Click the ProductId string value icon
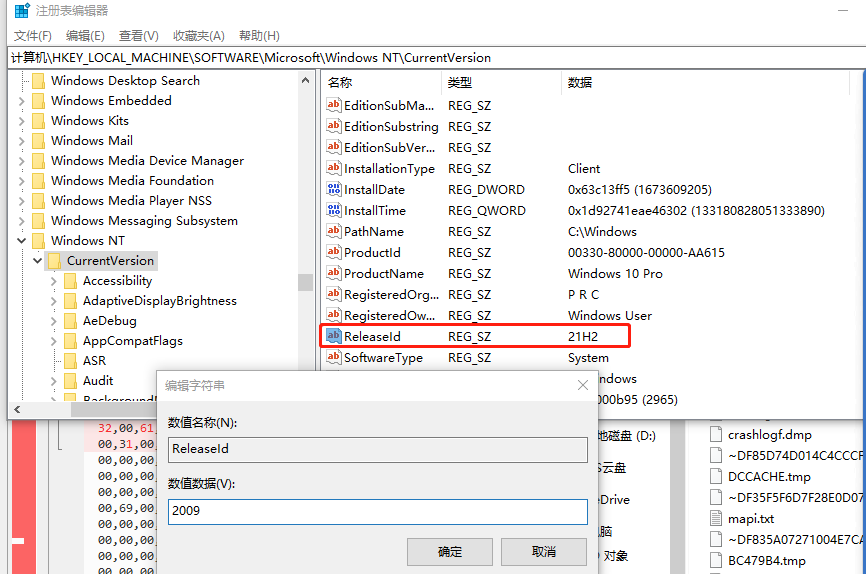The height and width of the screenshot is (574, 866). 334,251
